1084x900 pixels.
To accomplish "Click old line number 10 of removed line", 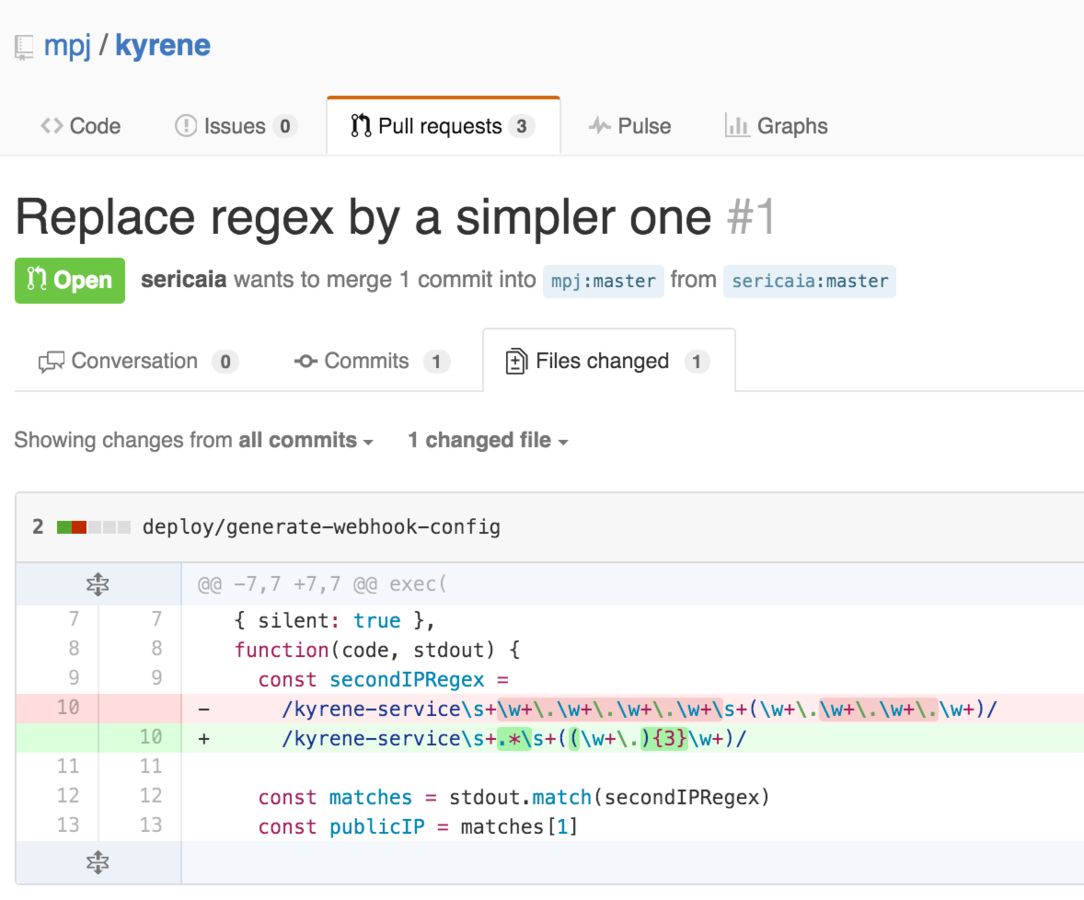I will 68,708.
